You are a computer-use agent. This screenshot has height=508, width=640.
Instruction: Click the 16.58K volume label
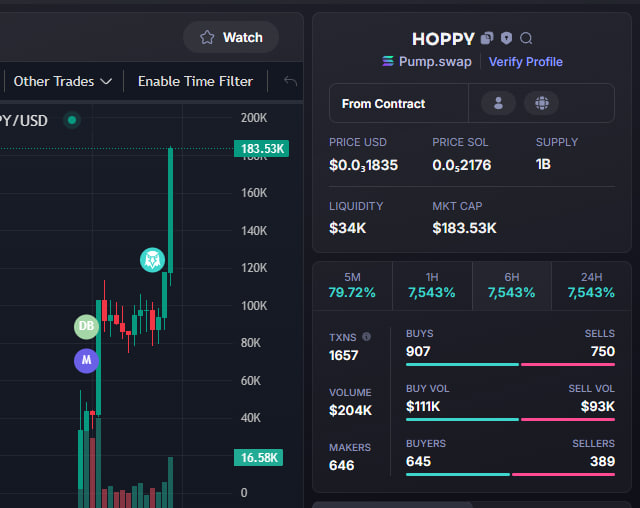point(258,457)
